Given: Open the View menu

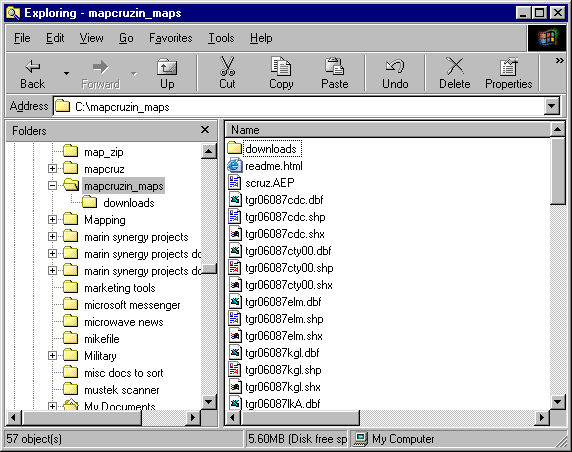Looking at the screenshot, I should point(91,38).
